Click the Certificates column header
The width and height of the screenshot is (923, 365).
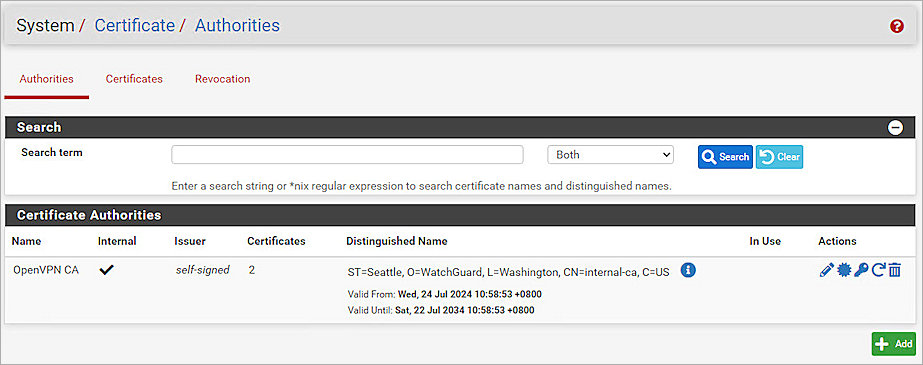pyautogui.click(x=276, y=241)
